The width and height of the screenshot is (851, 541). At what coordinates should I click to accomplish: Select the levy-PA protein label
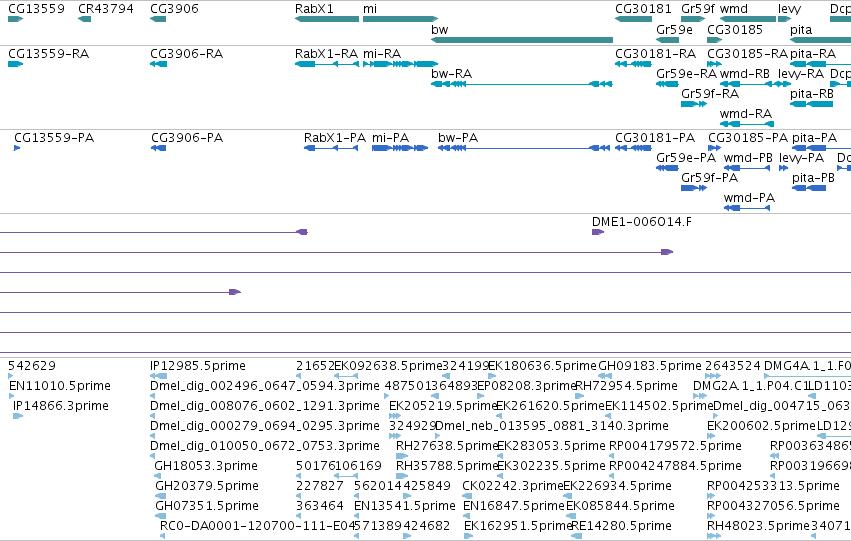(801, 158)
